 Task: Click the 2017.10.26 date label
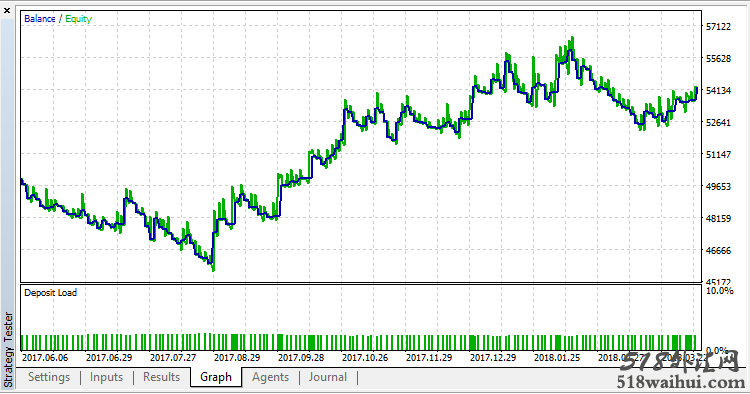coord(365,358)
